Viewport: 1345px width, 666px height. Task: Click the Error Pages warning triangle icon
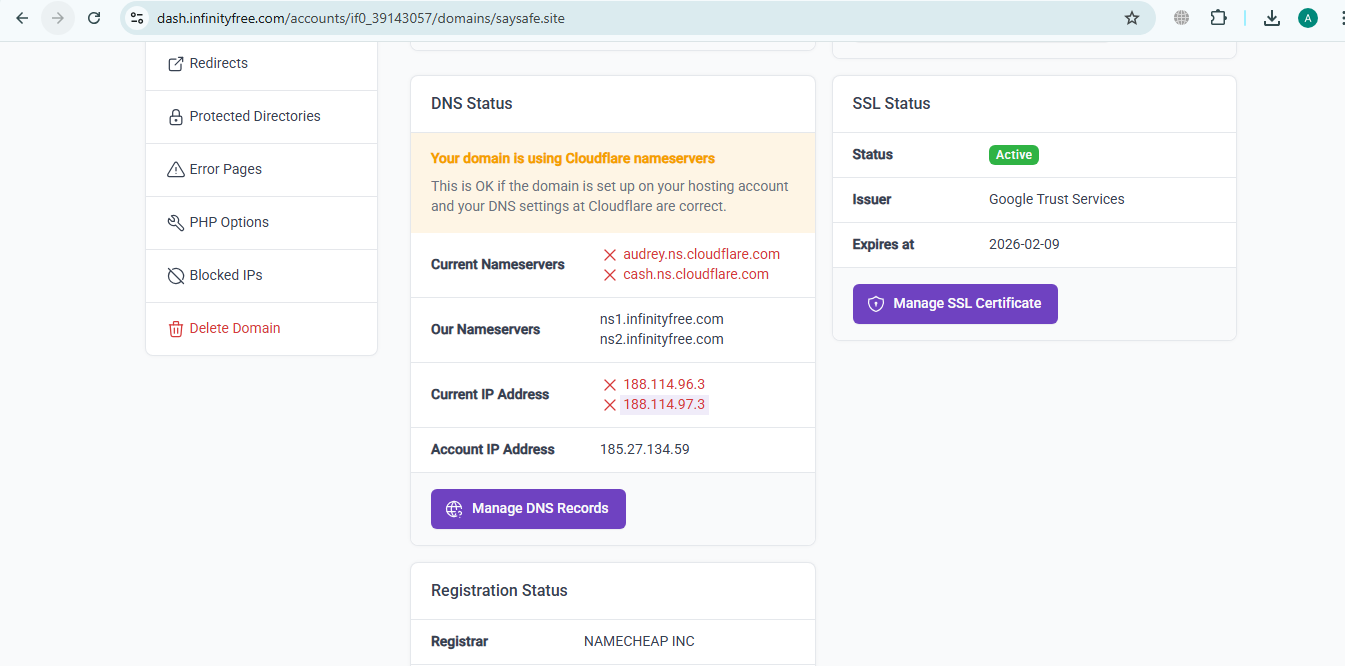click(x=175, y=170)
